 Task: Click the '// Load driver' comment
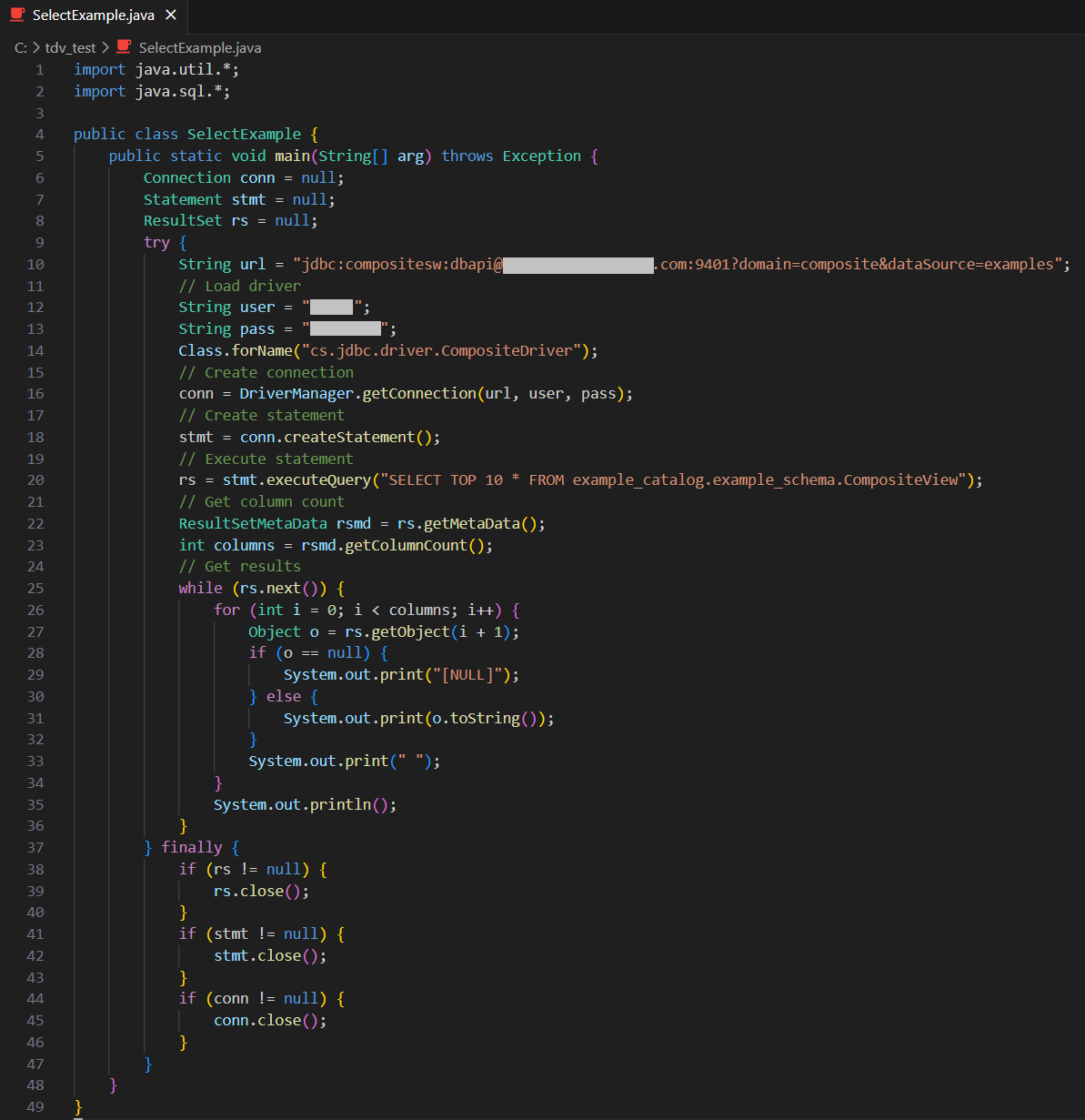pyautogui.click(x=240, y=286)
